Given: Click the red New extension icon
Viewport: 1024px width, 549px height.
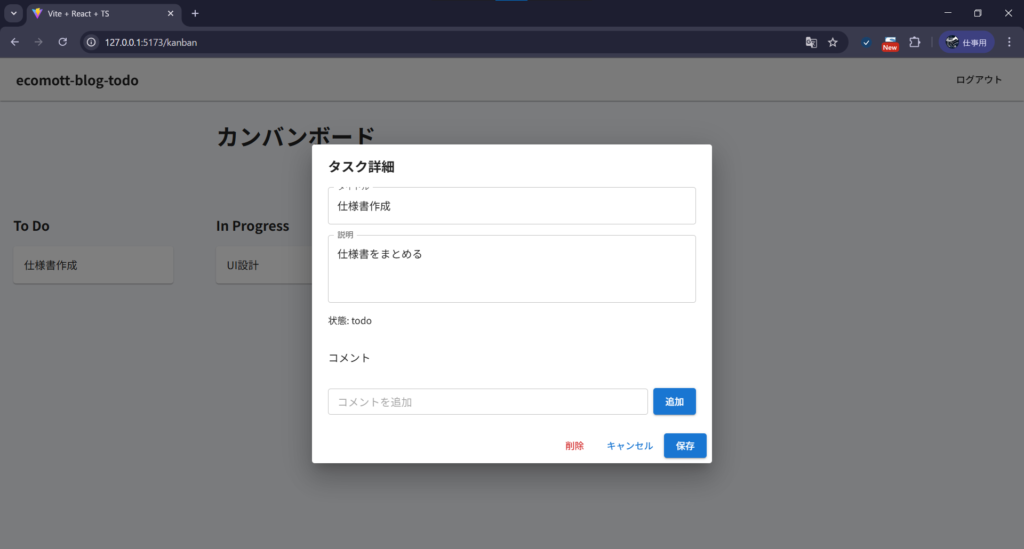Looking at the screenshot, I should click(890, 43).
